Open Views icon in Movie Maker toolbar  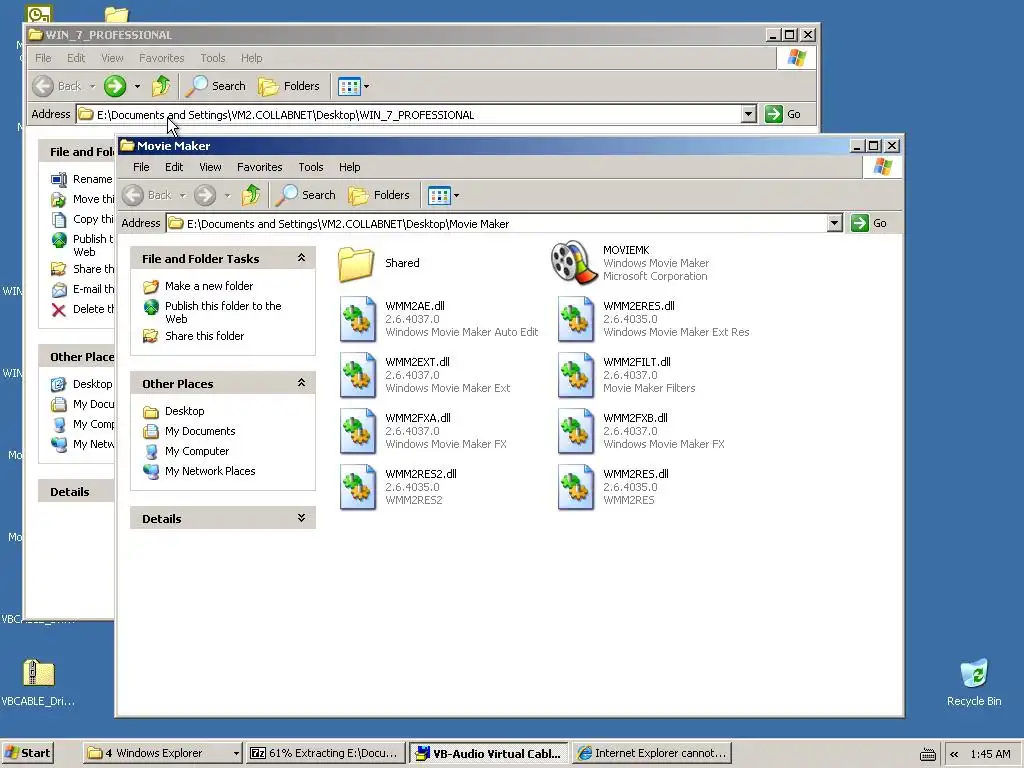(439, 195)
